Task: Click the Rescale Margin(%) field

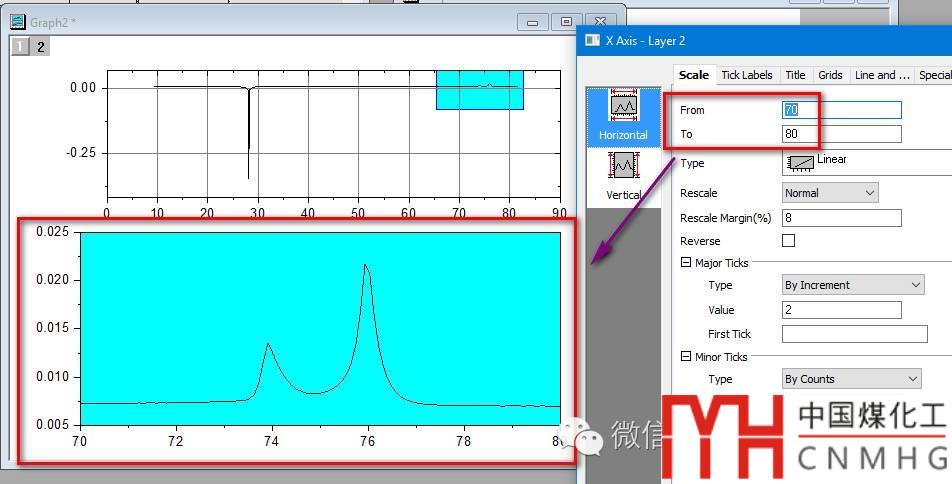Action: point(842,217)
